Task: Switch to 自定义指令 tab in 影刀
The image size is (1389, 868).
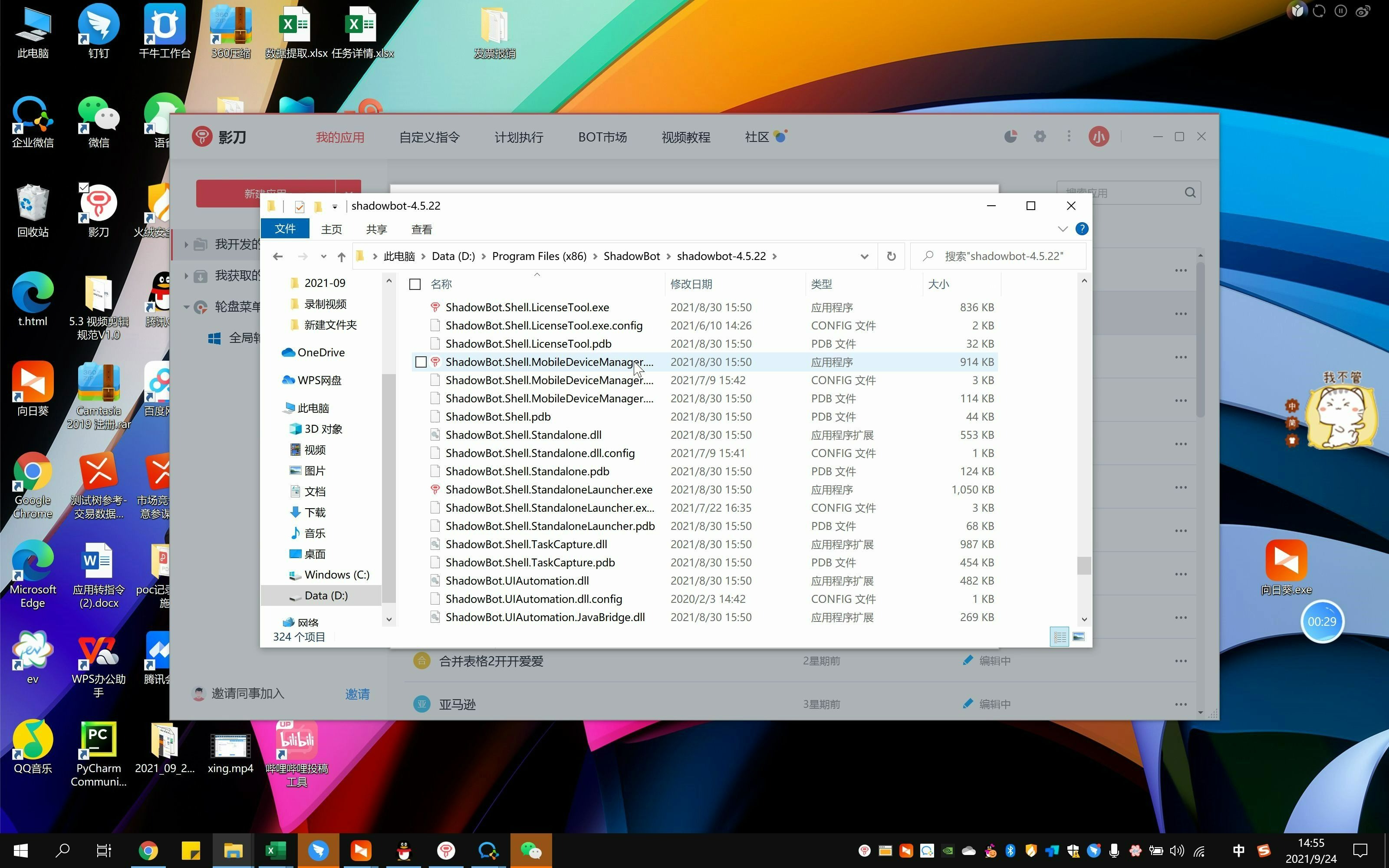Action: click(429, 137)
